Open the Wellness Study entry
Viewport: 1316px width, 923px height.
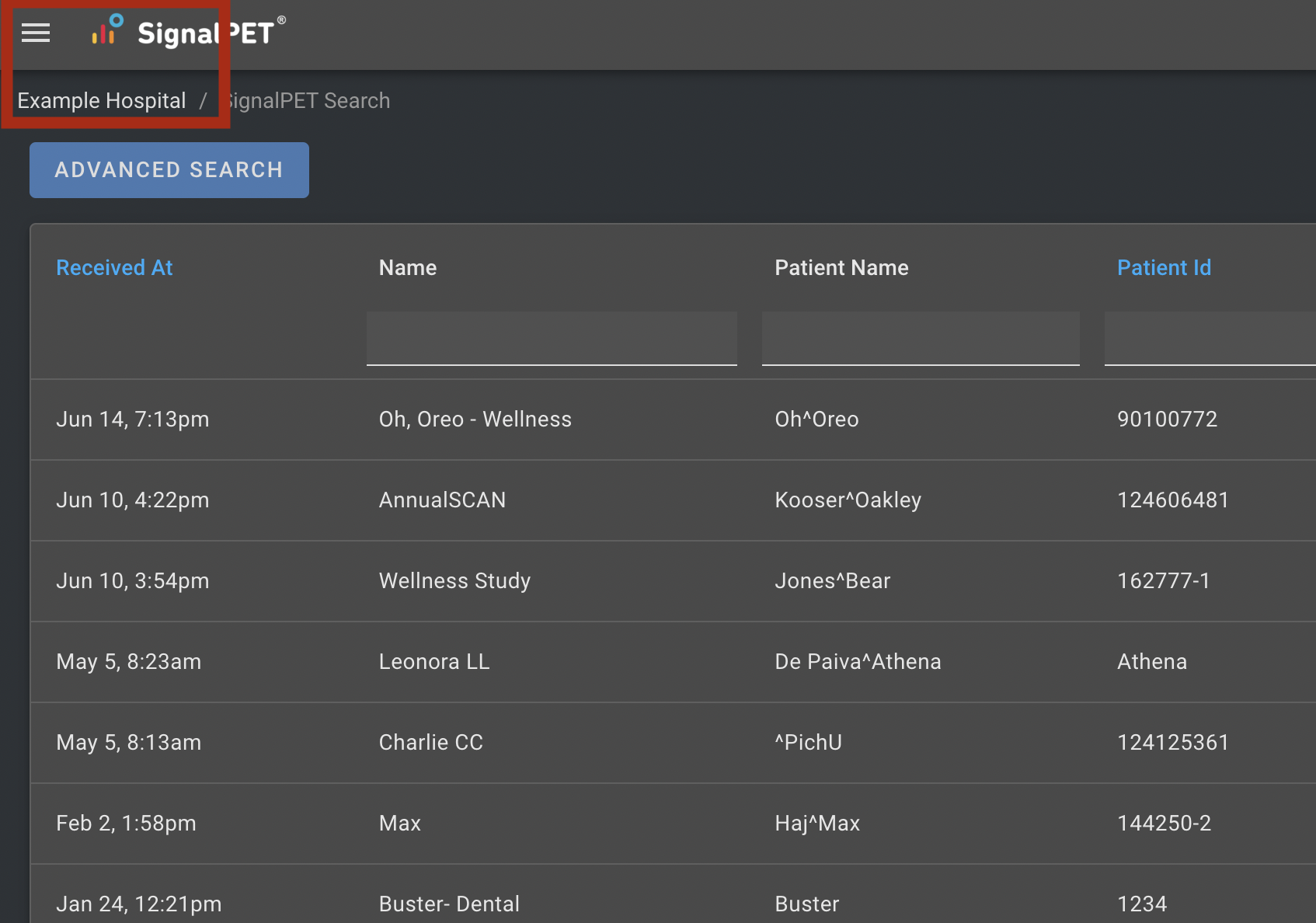[455, 581]
